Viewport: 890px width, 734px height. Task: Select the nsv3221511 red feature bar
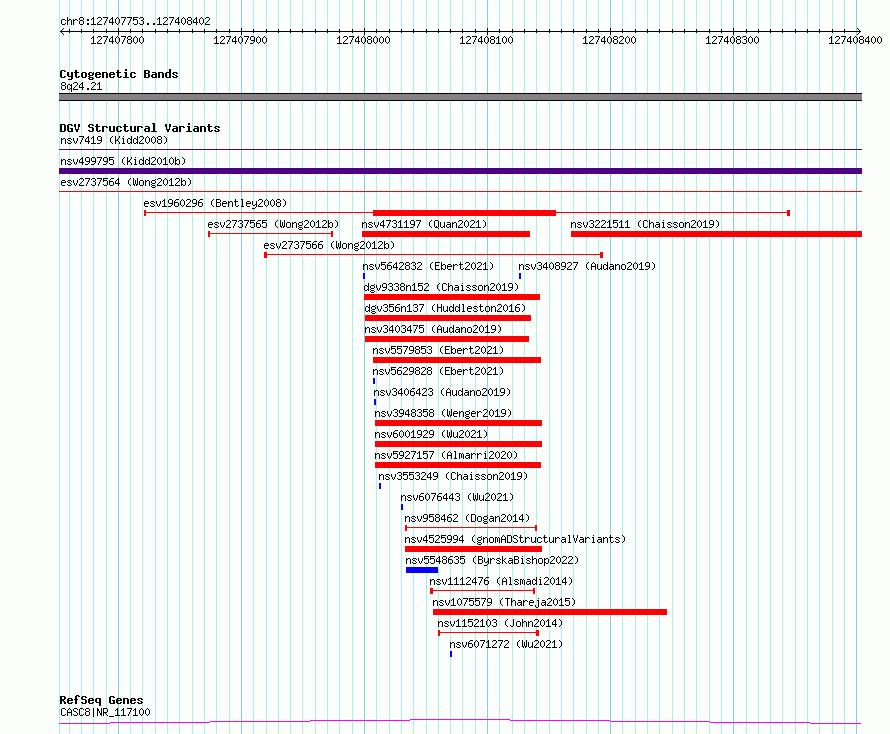(x=716, y=234)
